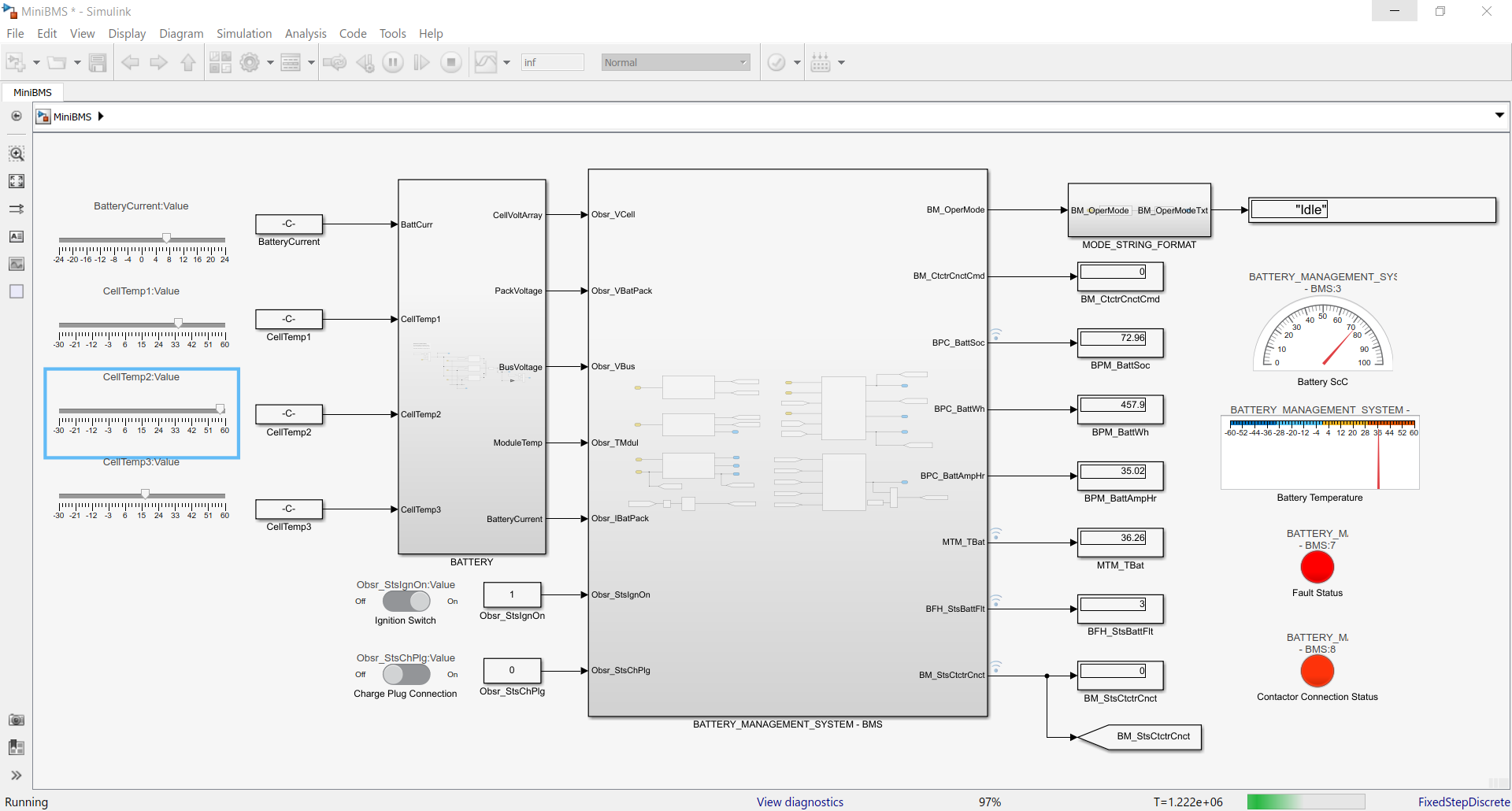
Task: Toggle the Charge Plug Connection switch
Action: click(406, 674)
